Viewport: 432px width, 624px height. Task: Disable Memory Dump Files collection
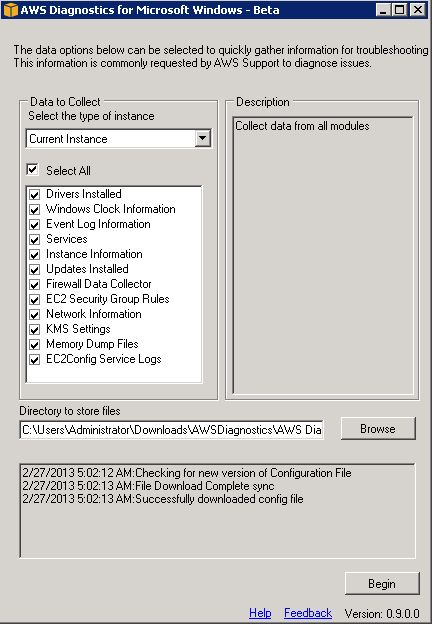tap(35, 344)
